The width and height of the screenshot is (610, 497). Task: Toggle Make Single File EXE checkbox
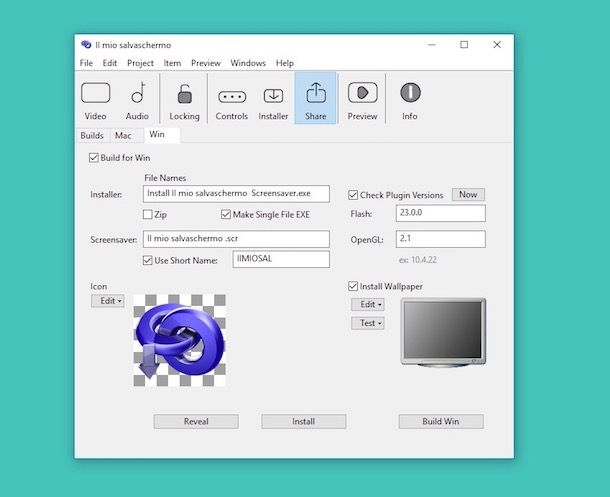[226, 214]
